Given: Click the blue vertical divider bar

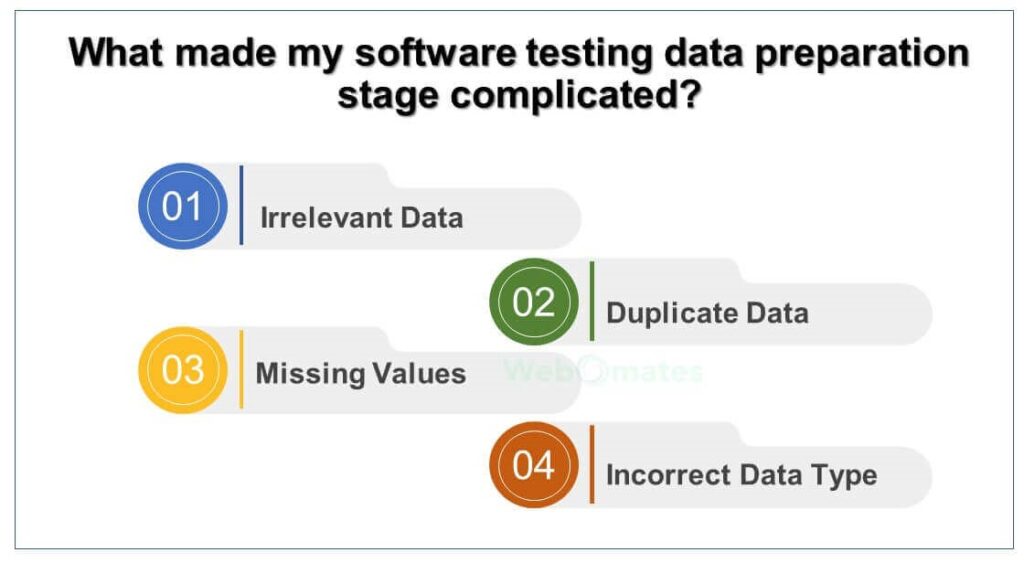Looking at the screenshot, I should point(242,205).
